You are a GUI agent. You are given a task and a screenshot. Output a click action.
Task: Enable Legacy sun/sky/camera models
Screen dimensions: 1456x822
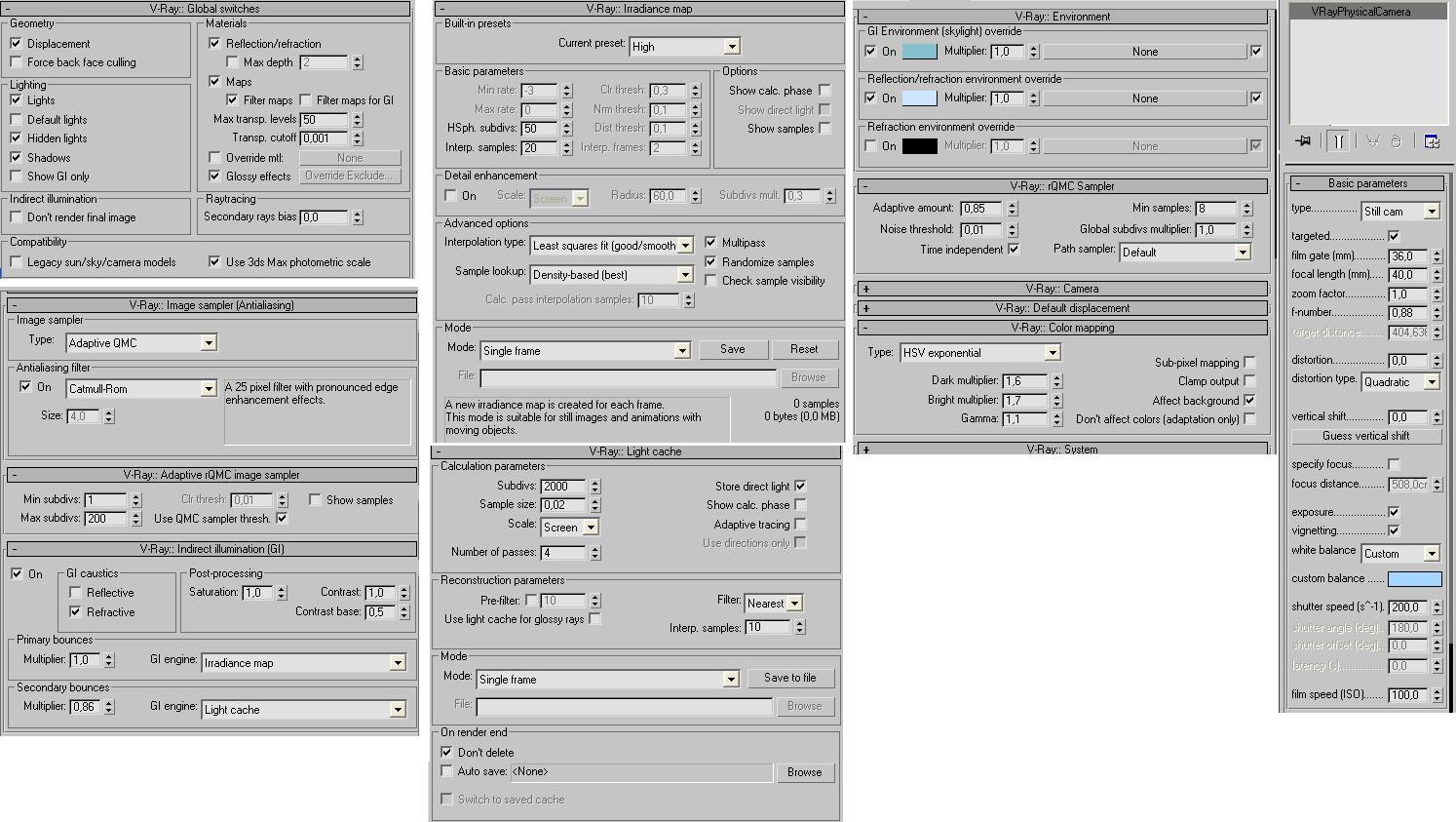16,262
